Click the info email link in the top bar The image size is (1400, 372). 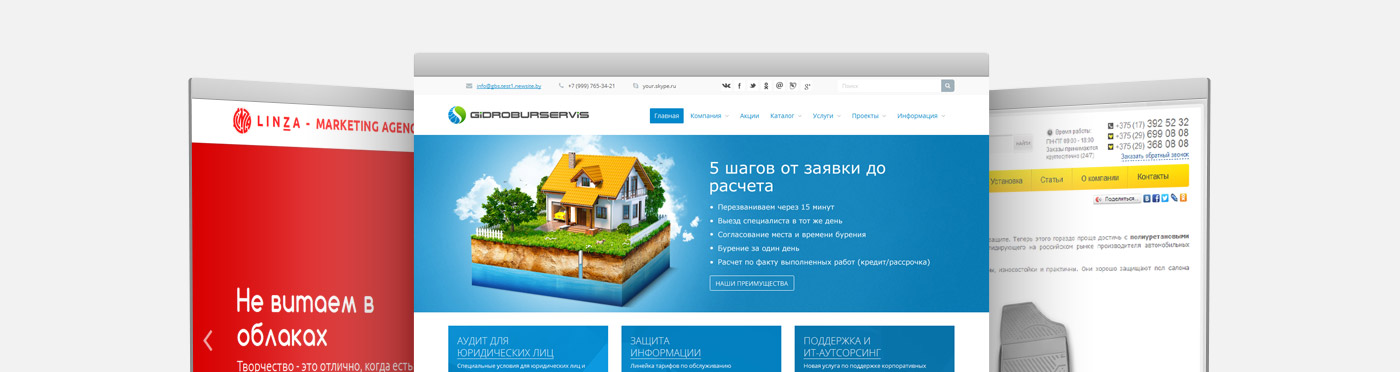[510, 86]
